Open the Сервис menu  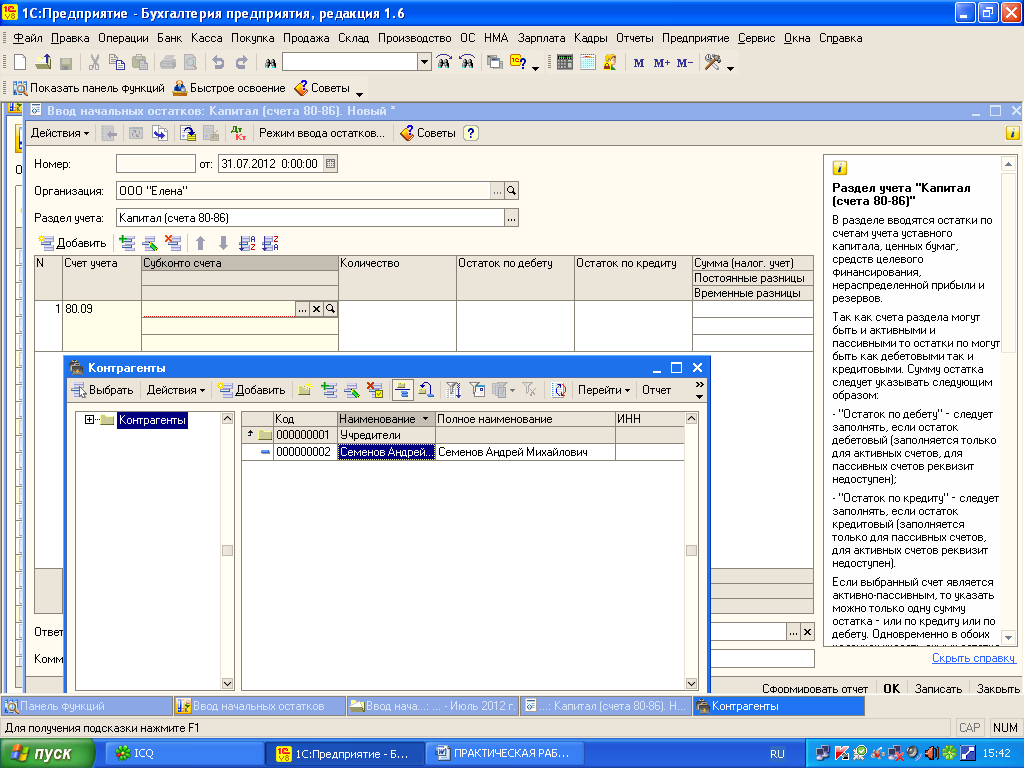[x=756, y=38]
